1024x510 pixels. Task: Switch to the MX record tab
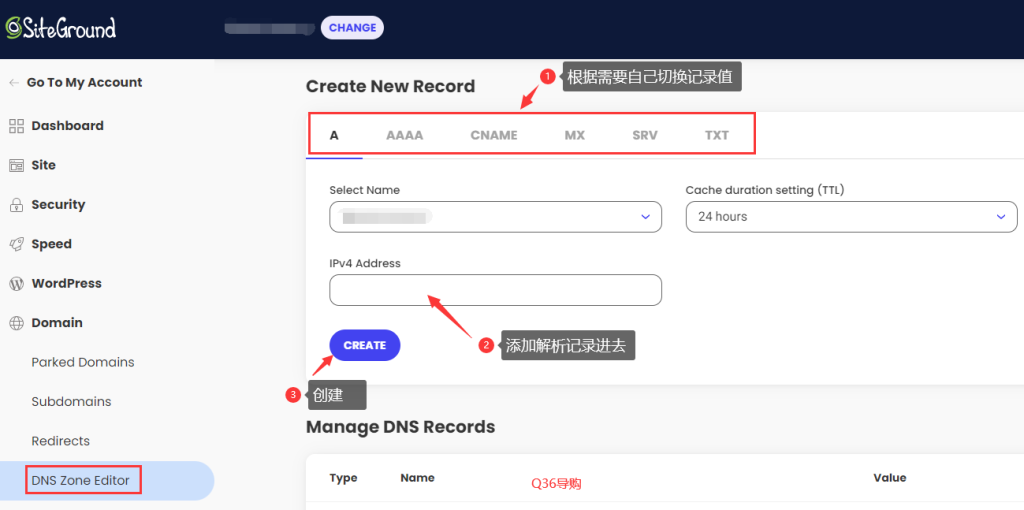coord(575,136)
